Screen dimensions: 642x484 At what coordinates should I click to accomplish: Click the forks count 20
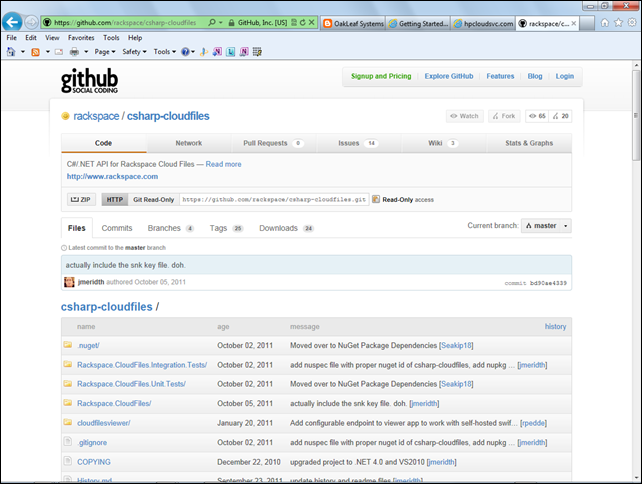point(561,116)
